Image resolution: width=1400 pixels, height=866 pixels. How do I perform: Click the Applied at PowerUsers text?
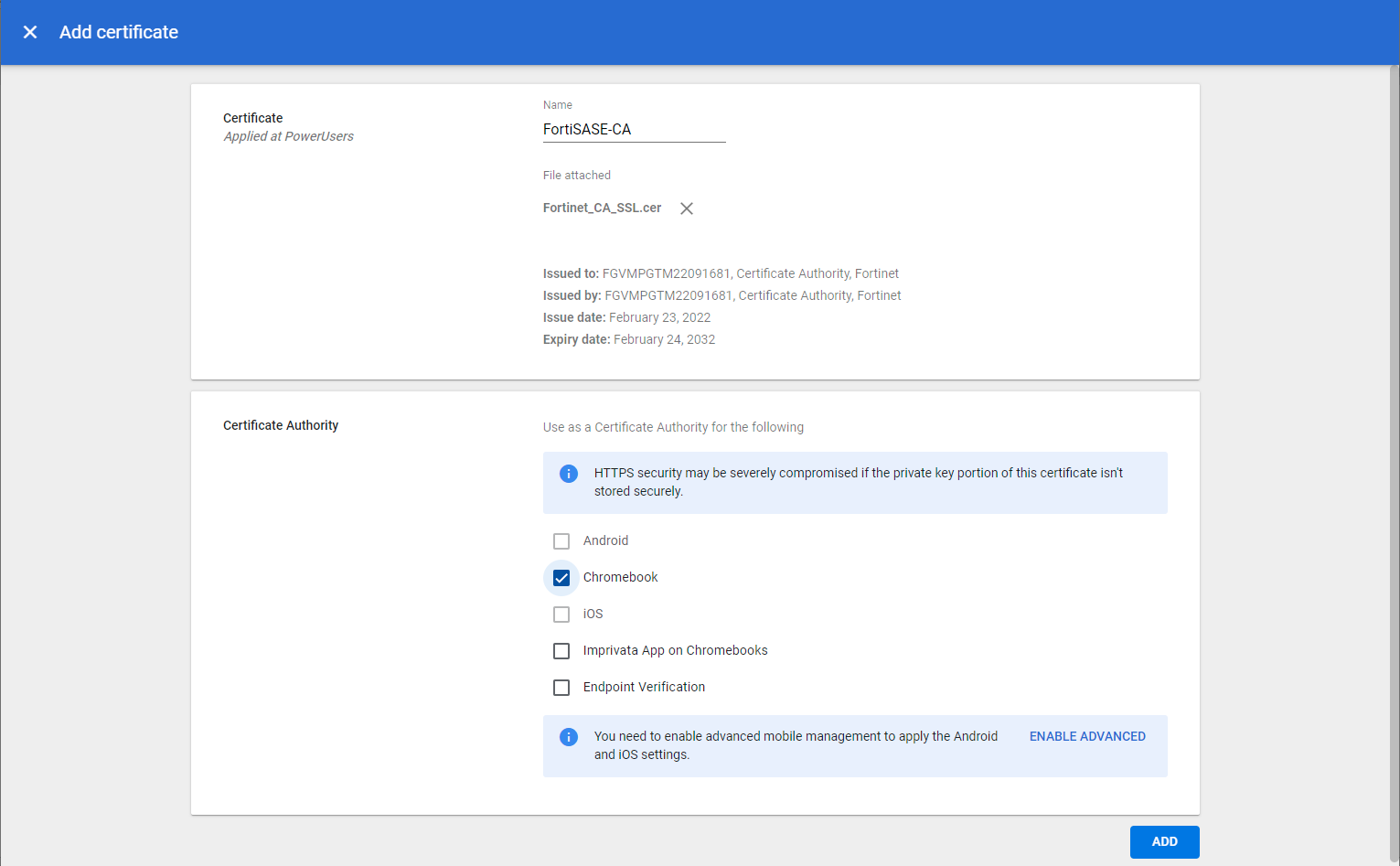pyautogui.click(x=288, y=136)
